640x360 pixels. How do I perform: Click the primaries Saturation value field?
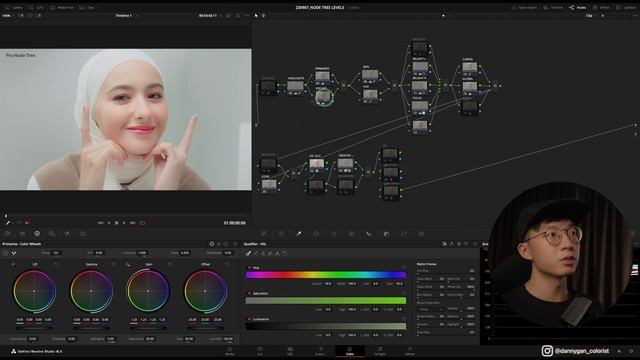tap(150, 339)
